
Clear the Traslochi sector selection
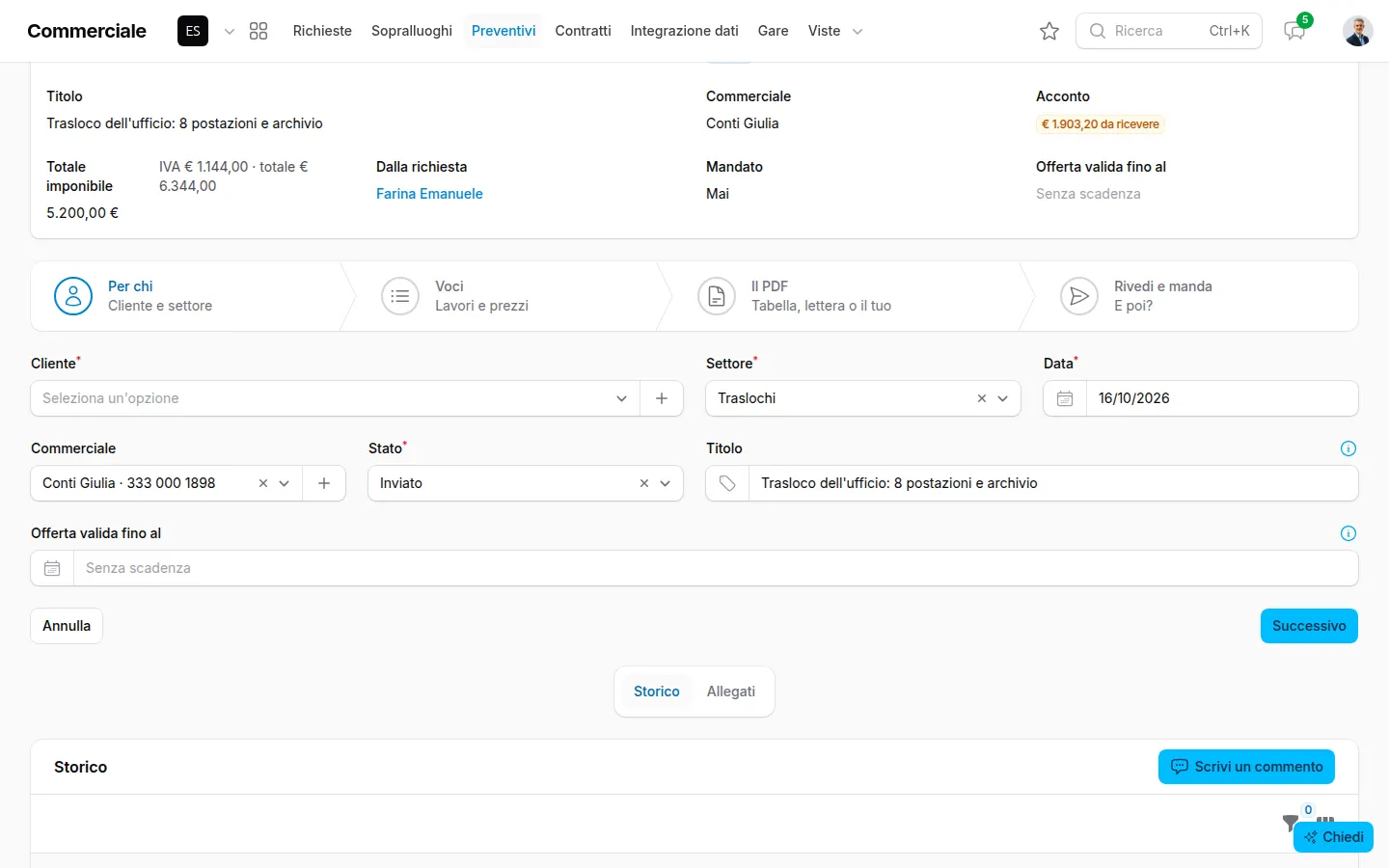point(982,398)
